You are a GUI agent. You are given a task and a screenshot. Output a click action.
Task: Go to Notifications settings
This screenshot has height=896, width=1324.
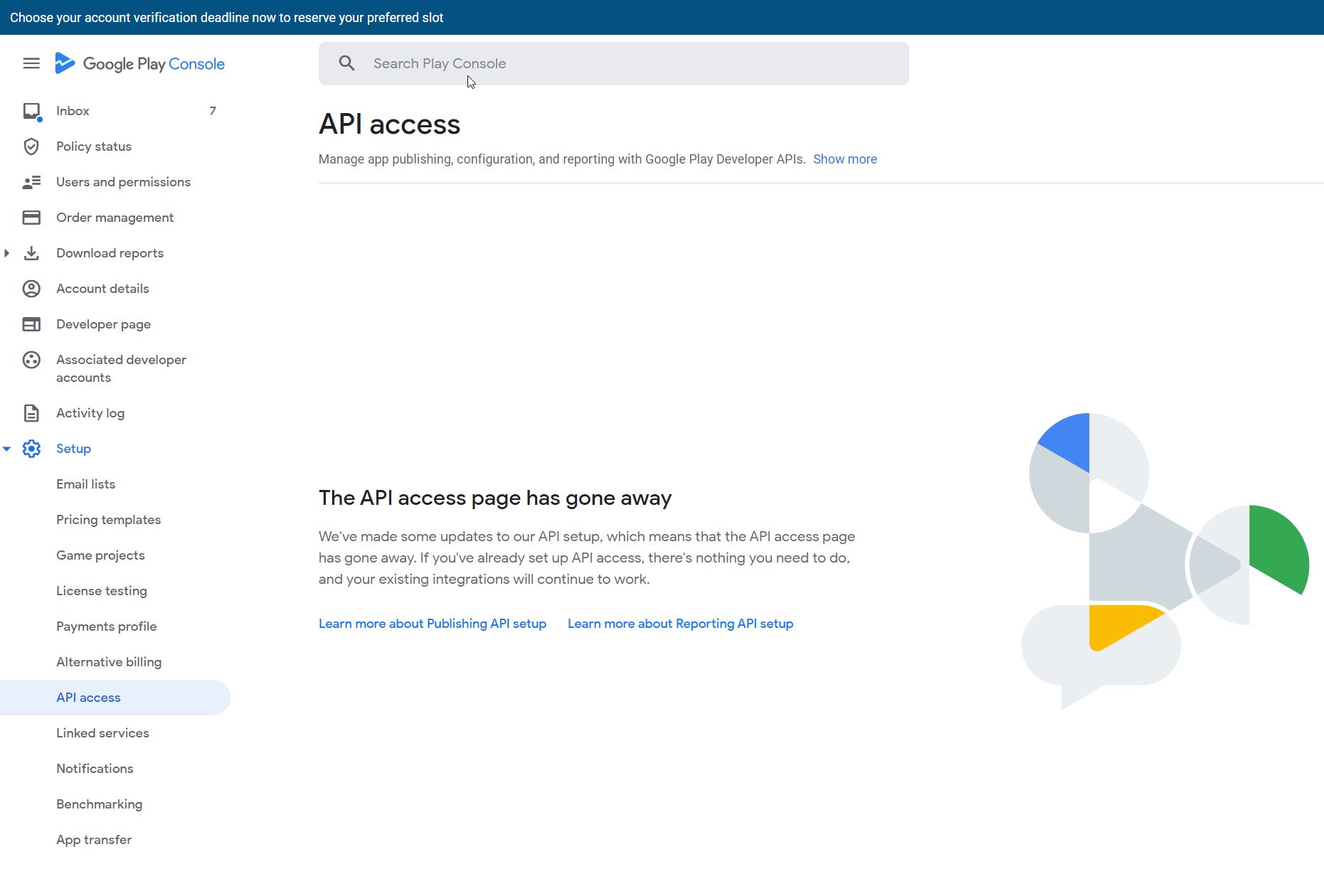[95, 769]
